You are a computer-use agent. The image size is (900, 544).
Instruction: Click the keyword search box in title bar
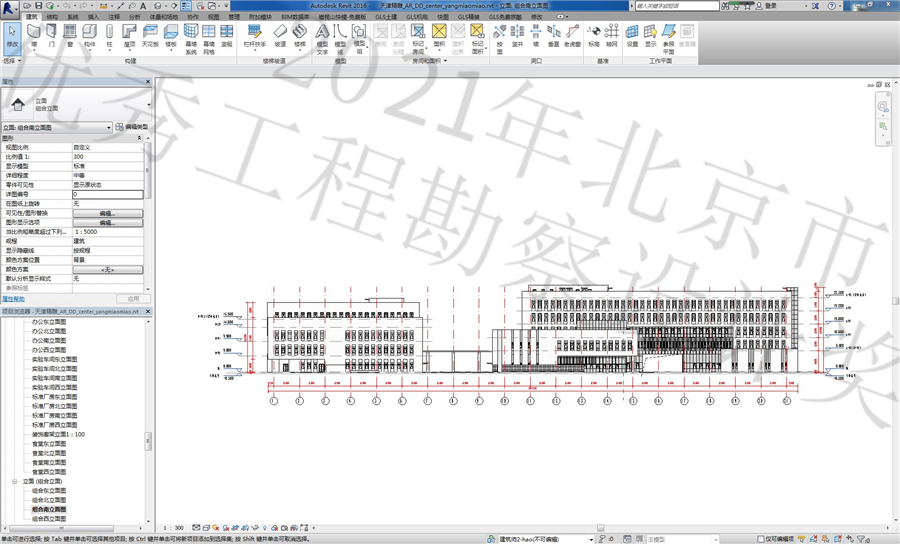pos(677,6)
